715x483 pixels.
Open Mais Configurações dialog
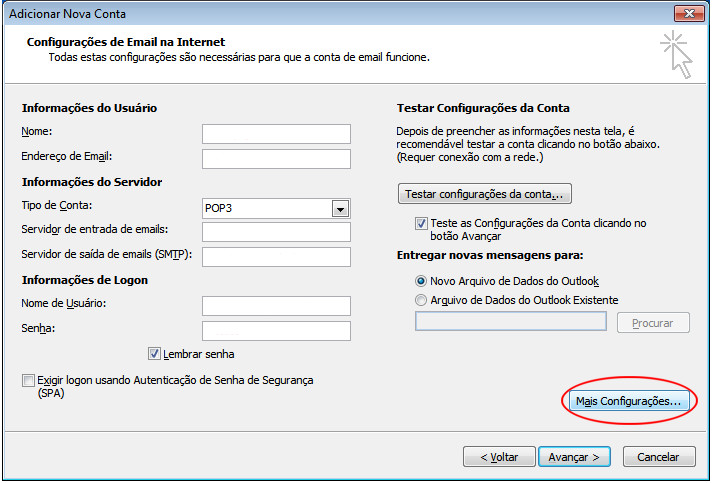(x=629, y=401)
